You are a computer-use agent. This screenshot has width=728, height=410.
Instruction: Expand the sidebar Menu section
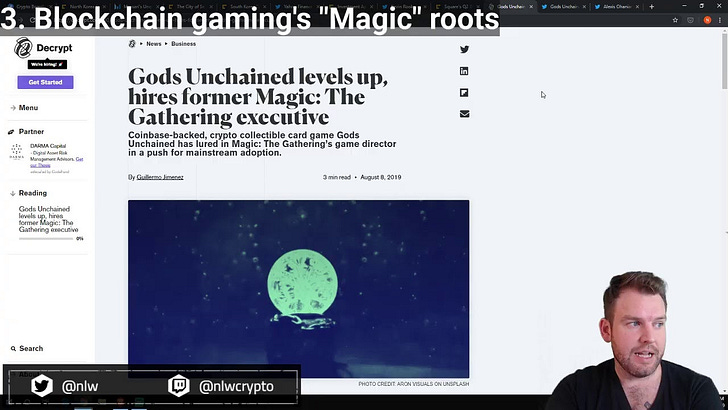click(24, 107)
